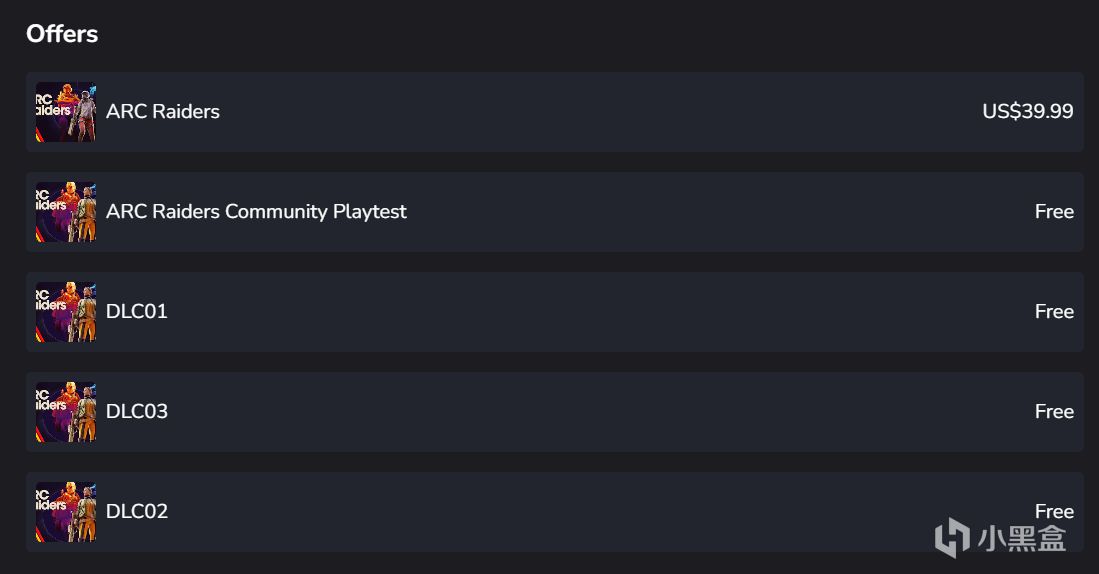Click the Offers section heading
This screenshot has width=1099, height=574.
(x=62, y=34)
